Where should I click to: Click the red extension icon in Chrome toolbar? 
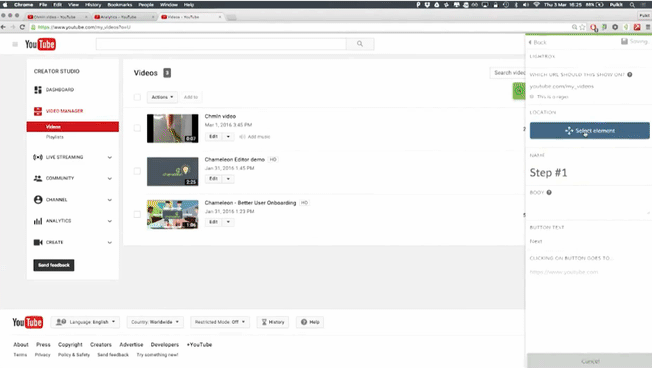(x=637, y=27)
